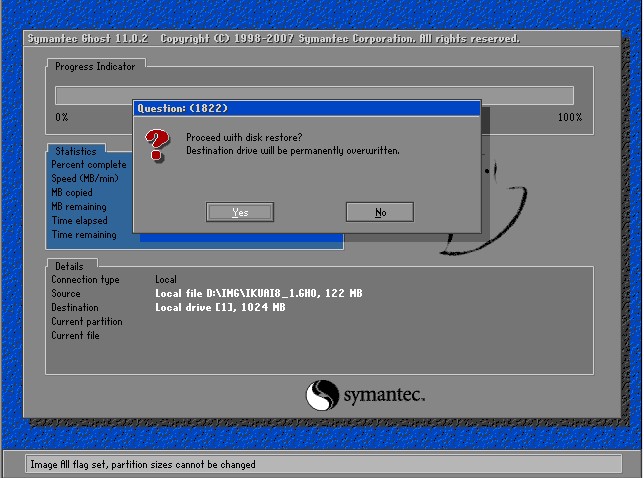
Task: Click the Symantec yin-yang logo
Action: coord(323,395)
